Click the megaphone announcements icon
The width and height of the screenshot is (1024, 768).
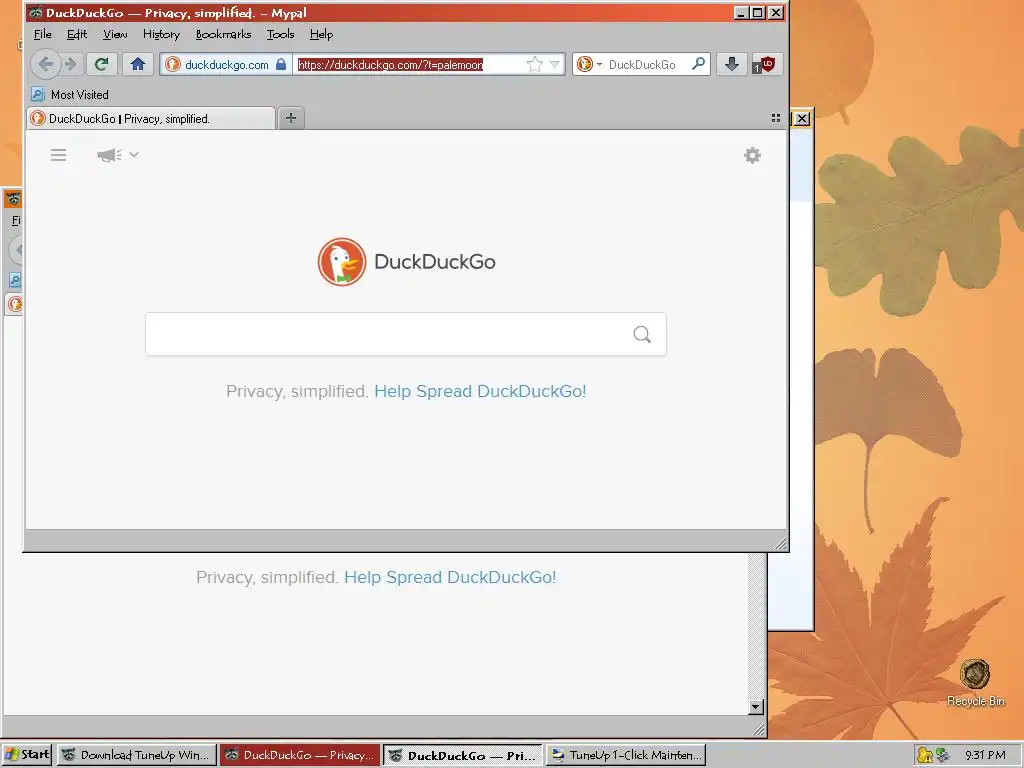[109, 155]
